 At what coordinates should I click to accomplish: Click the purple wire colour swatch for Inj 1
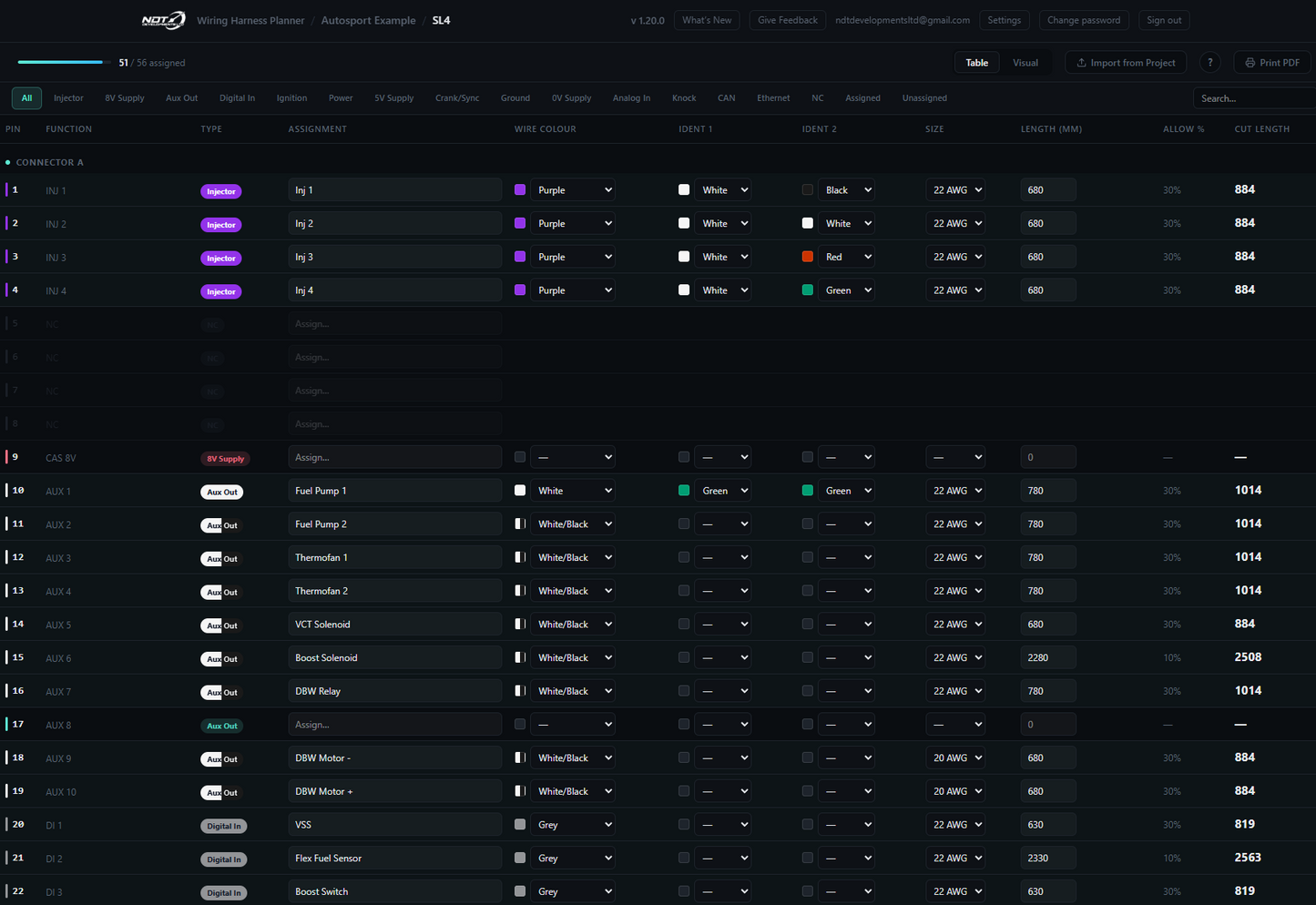tap(520, 189)
